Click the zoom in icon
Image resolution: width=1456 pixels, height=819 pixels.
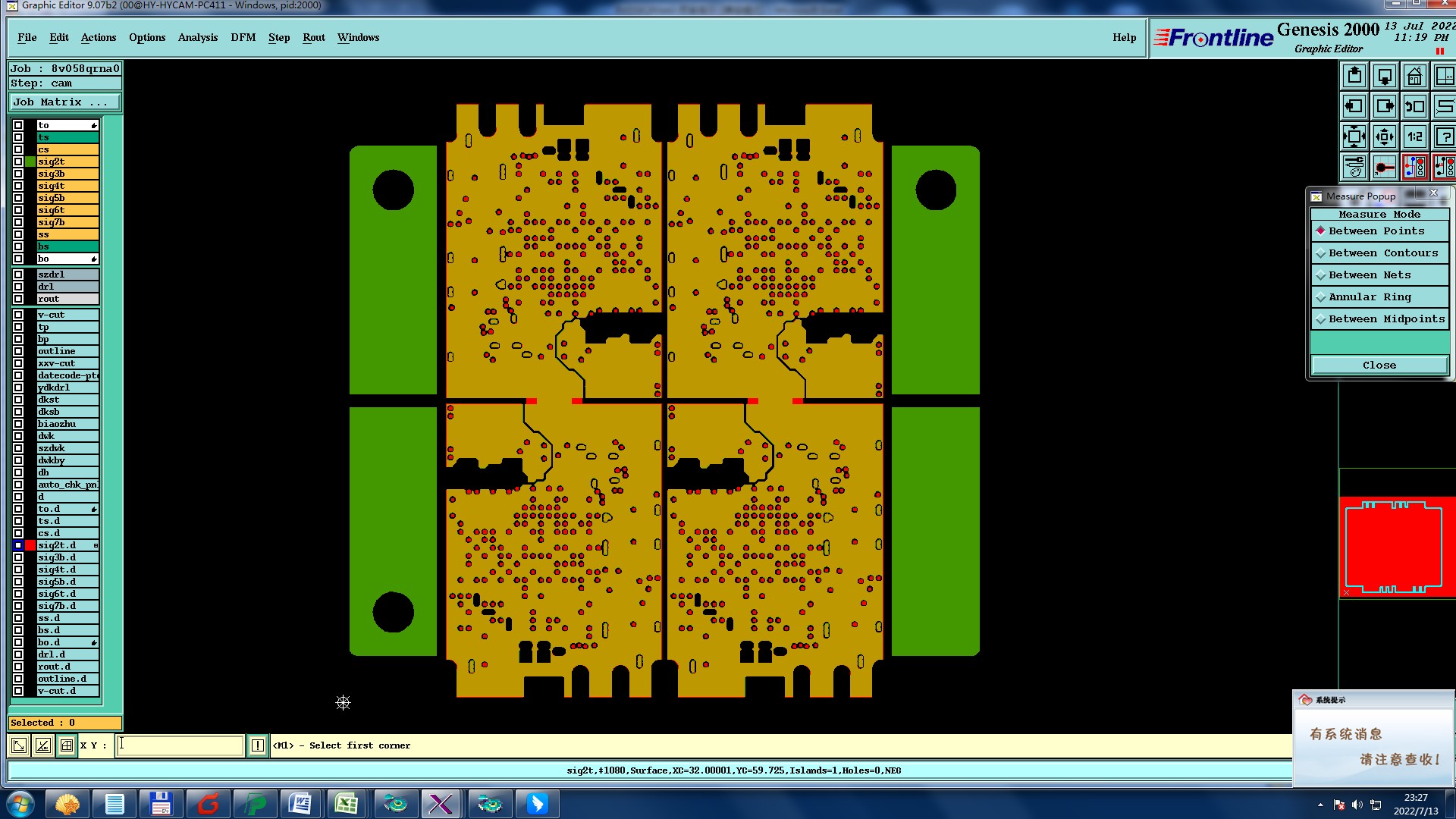1354,137
